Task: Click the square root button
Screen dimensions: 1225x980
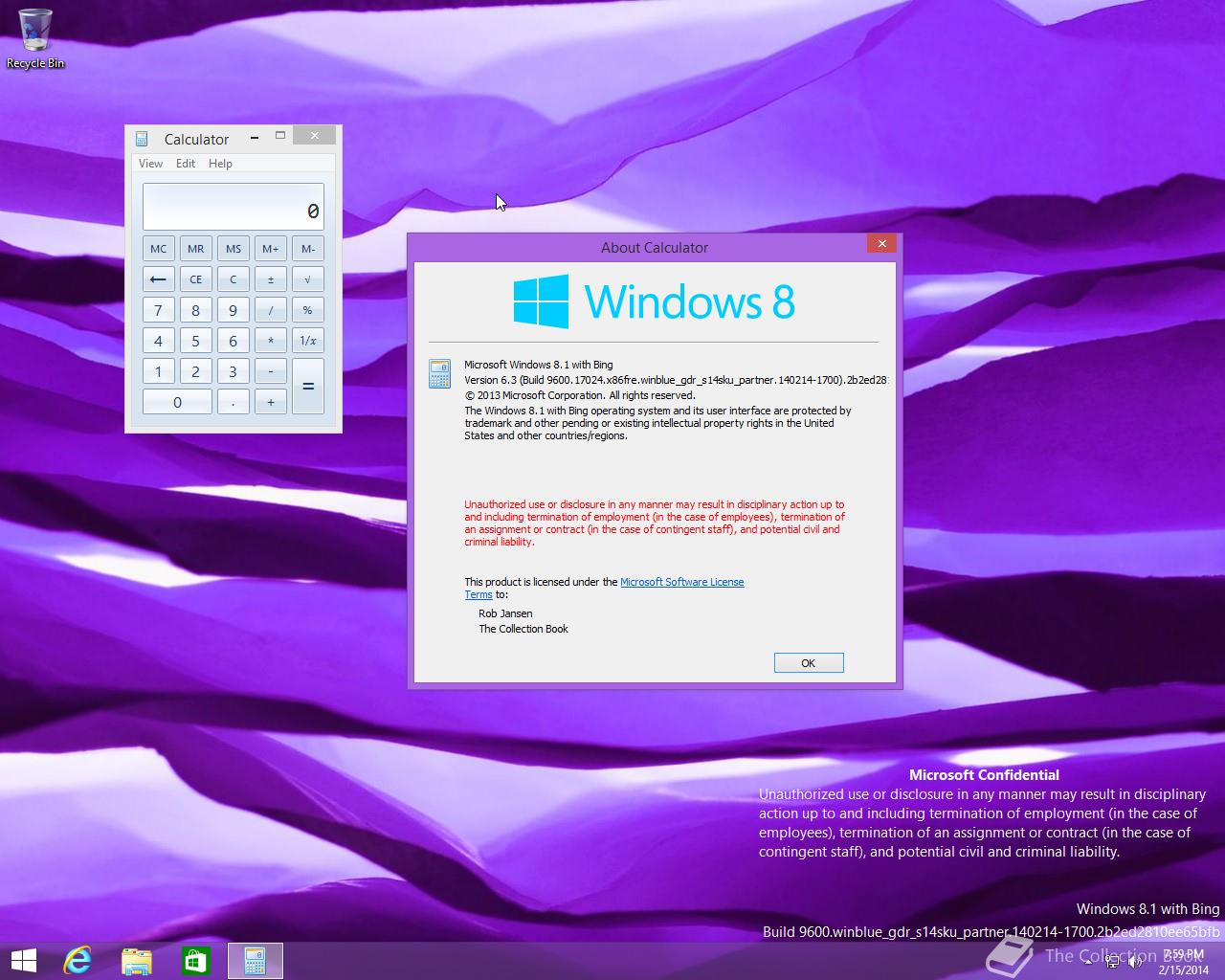Action: 308,279
